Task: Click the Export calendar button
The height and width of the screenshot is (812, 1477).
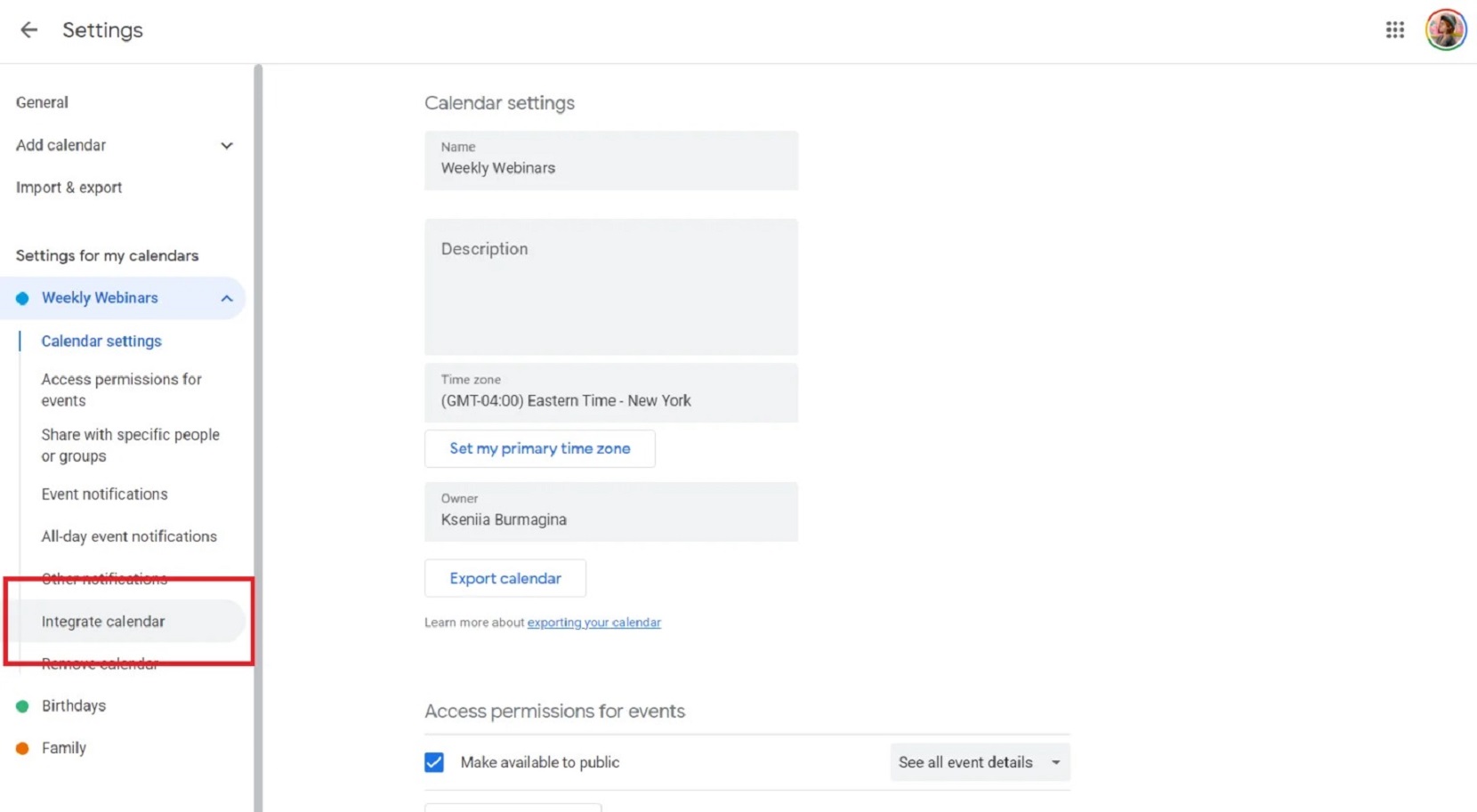Action: [x=504, y=578]
